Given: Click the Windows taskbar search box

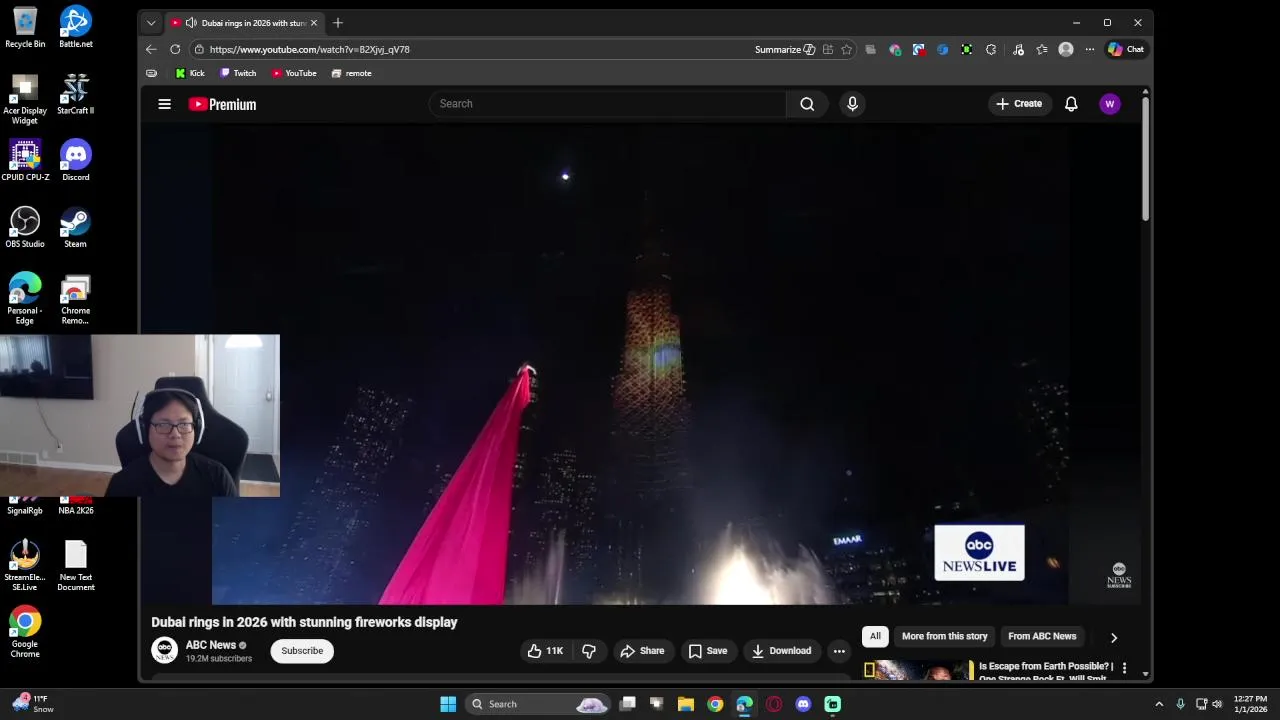Looking at the screenshot, I should pos(538,704).
